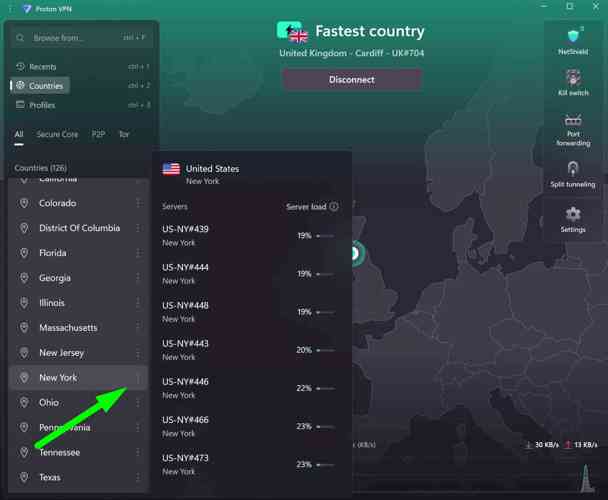
Task: Click the Florida location pin icon
Action: pos(24,253)
